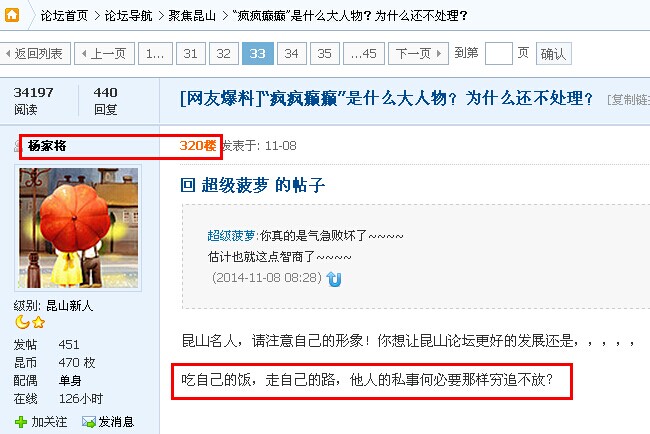Return to thread list via 返回列表
This screenshot has width=650, height=434.
pos(35,53)
